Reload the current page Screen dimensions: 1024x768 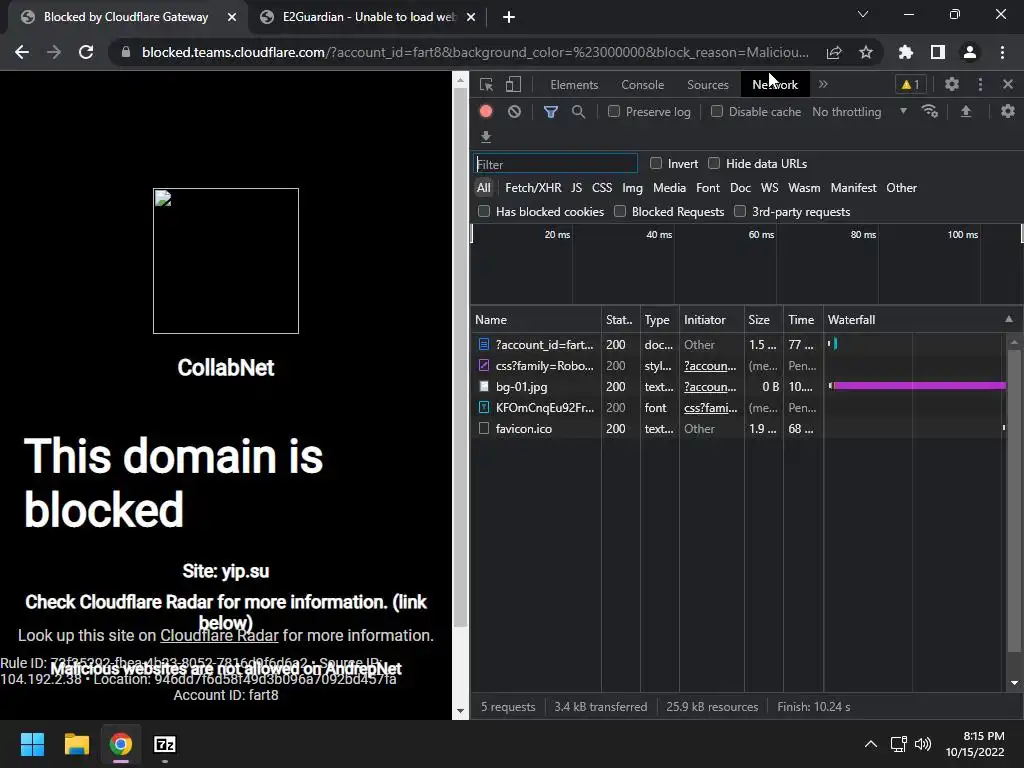pos(86,52)
